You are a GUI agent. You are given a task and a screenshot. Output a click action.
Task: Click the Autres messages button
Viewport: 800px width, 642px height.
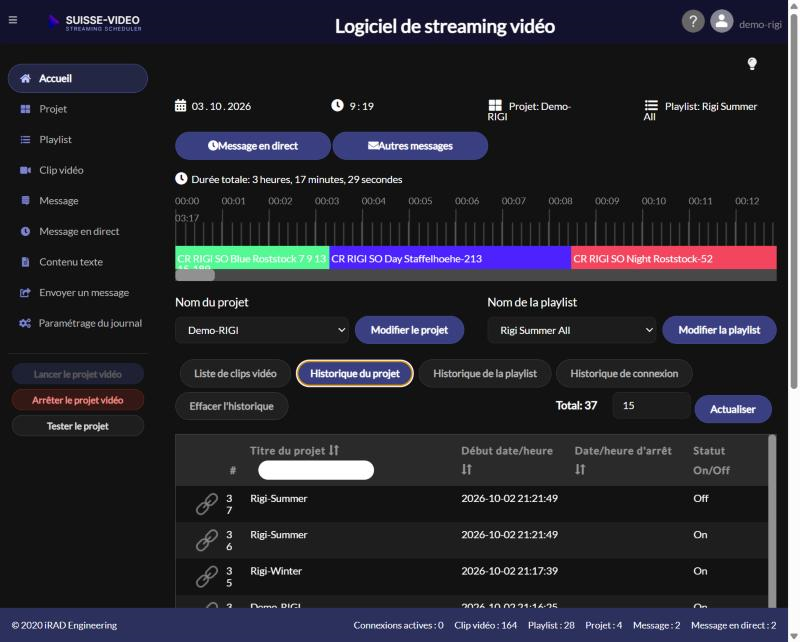[x=410, y=146]
